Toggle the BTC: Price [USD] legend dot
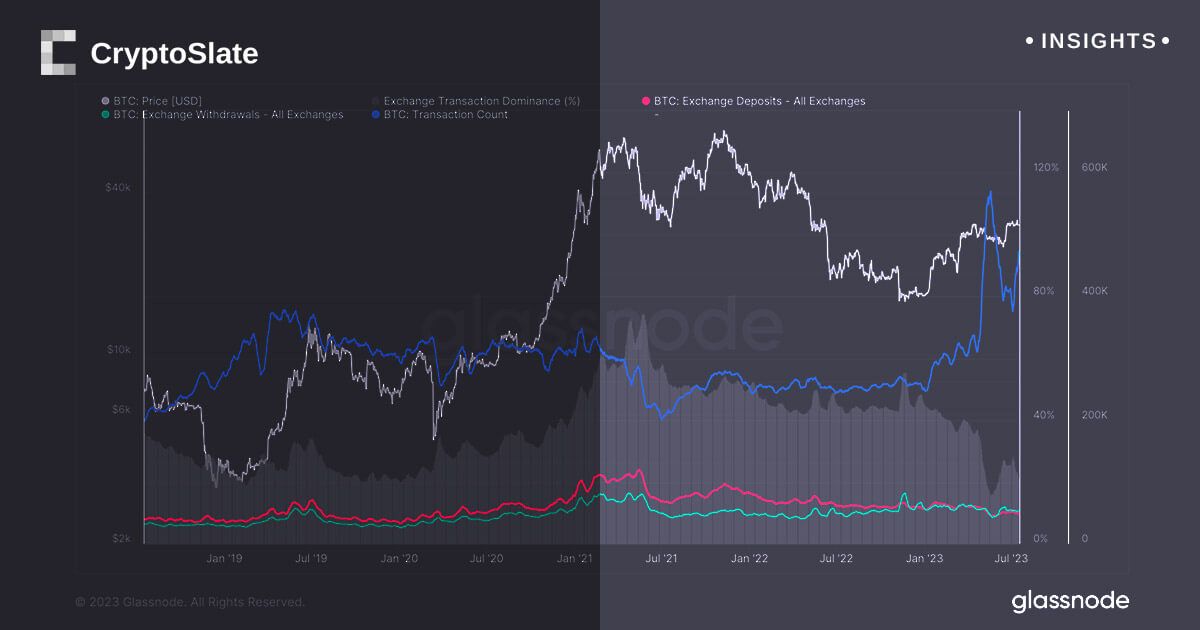Image resolution: width=1200 pixels, height=630 pixels. coord(105,101)
